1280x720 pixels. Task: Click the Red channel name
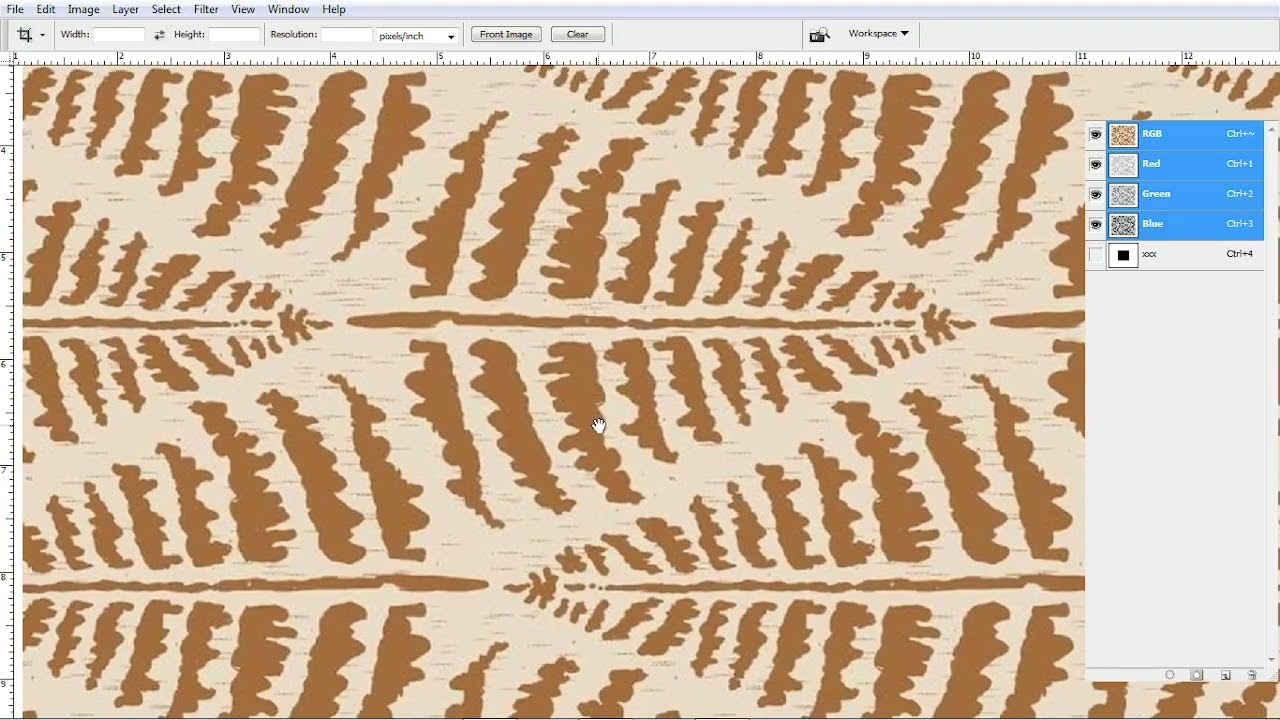pyautogui.click(x=1151, y=164)
